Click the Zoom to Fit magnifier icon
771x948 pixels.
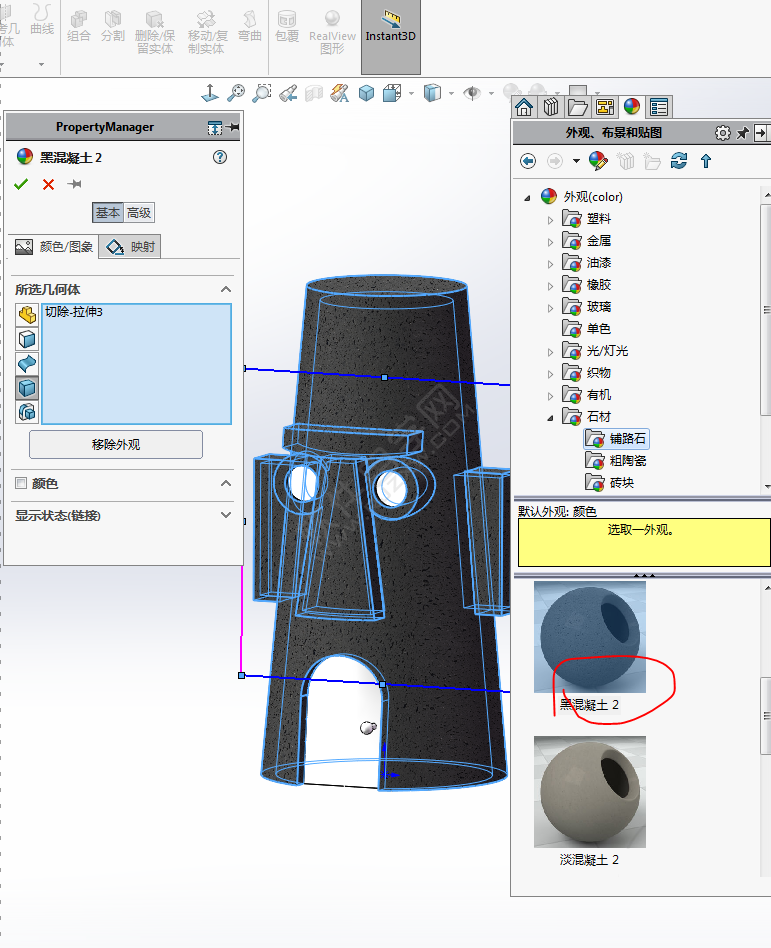[236, 93]
